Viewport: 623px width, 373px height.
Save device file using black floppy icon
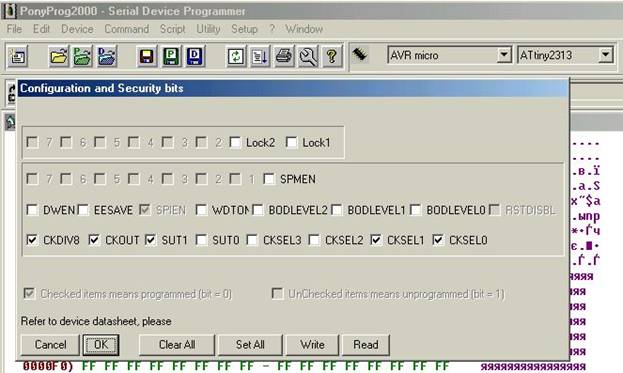pyautogui.click(x=147, y=56)
